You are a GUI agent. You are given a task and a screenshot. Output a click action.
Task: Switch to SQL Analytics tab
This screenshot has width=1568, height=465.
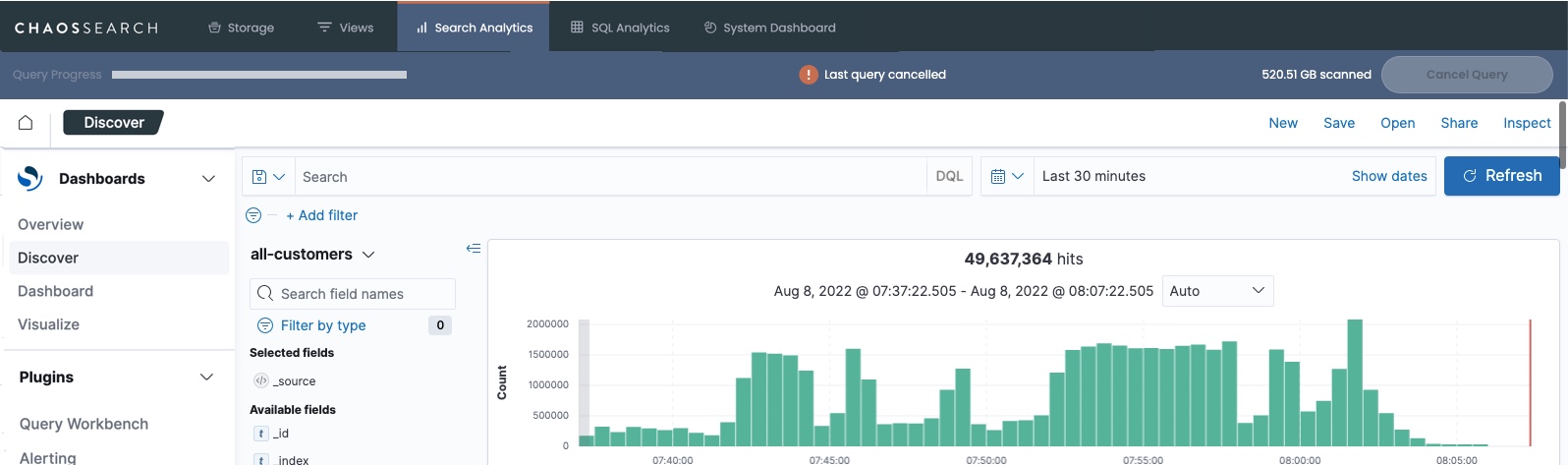(x=620, y=28)
